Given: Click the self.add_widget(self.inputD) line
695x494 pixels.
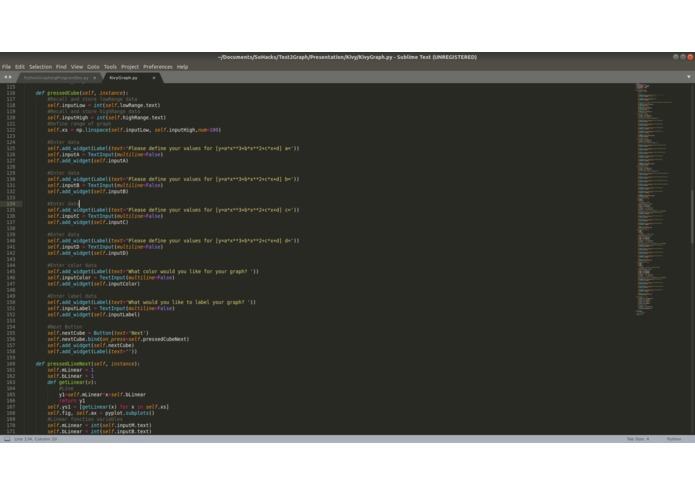Looking at the screenshot, I should click(x=88, y=253).
